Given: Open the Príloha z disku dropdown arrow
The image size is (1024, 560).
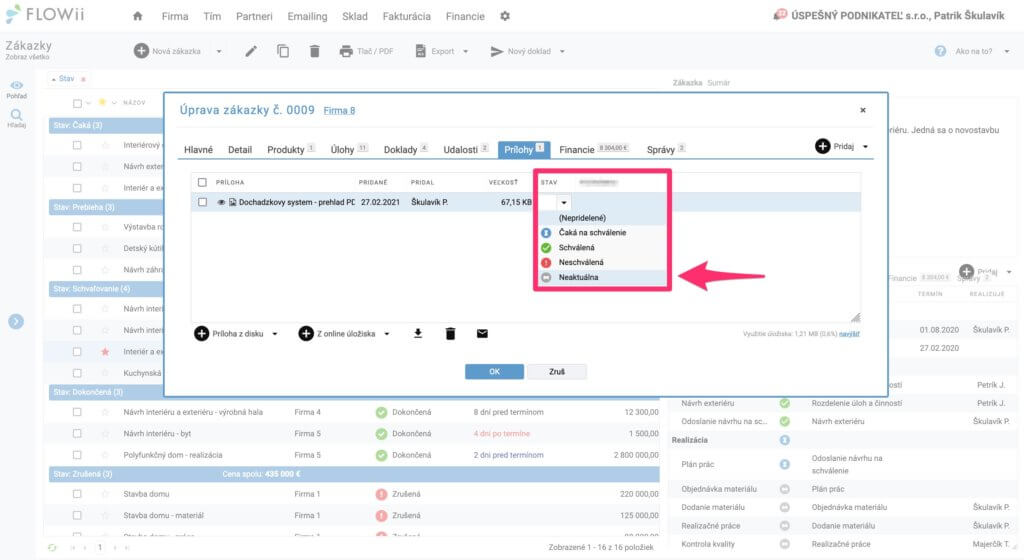Looking at the screenshot, I should click(275, 334).
